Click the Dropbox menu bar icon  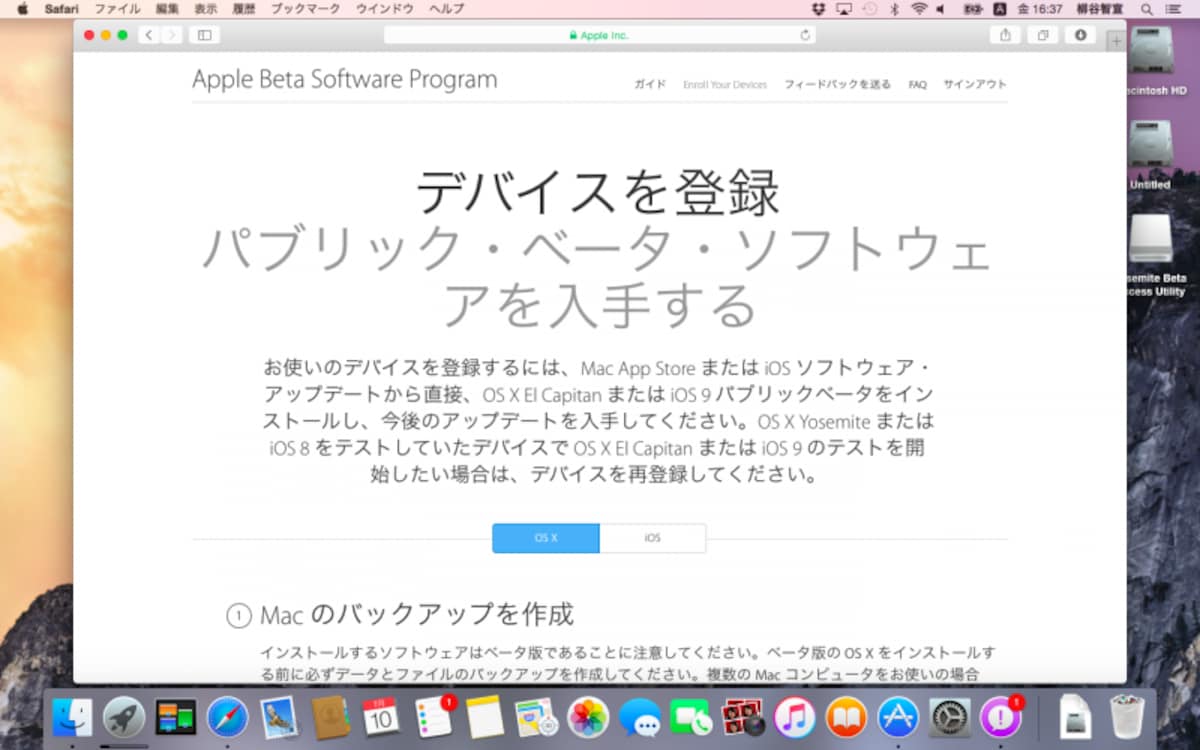pos(818,9)
